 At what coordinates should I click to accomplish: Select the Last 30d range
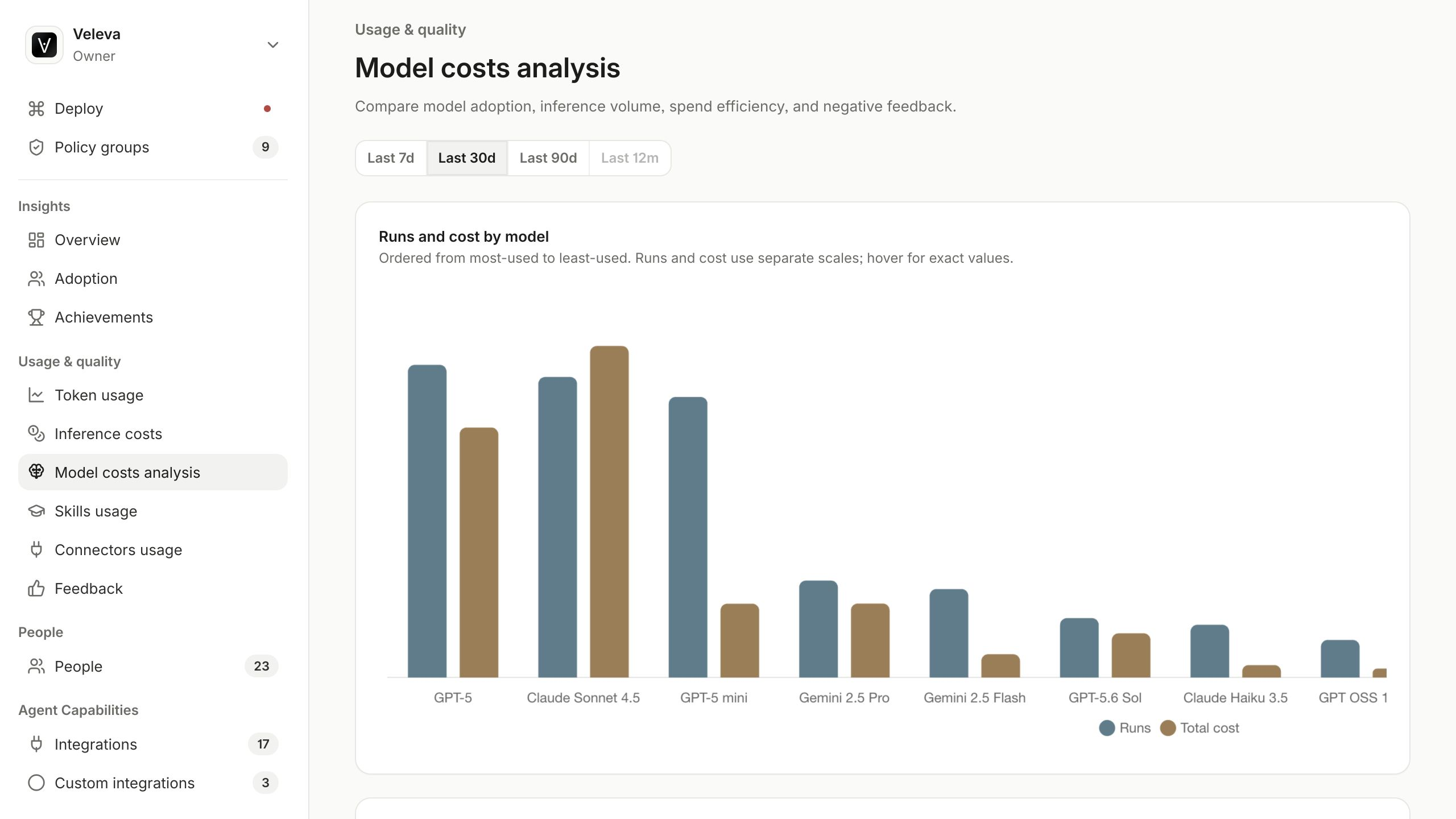point(467,158)
